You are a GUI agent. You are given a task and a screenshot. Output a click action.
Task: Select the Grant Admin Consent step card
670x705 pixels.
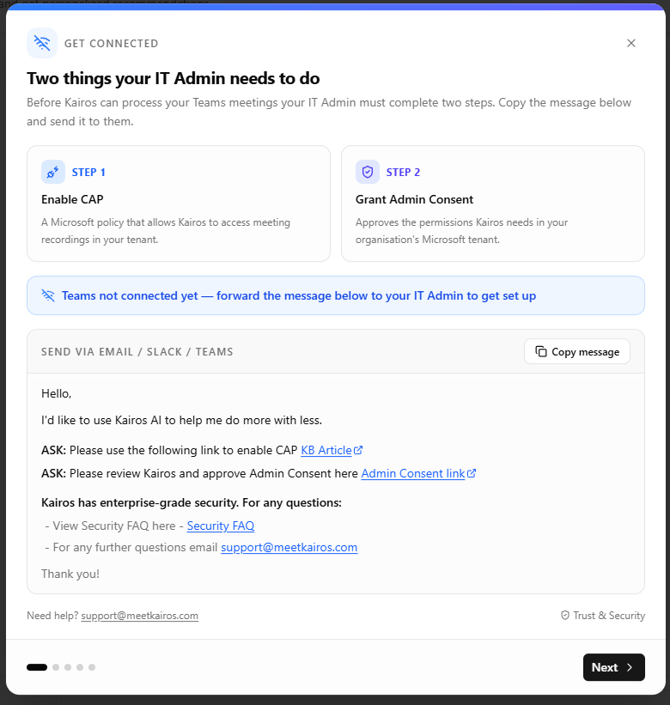click(493, 204)
